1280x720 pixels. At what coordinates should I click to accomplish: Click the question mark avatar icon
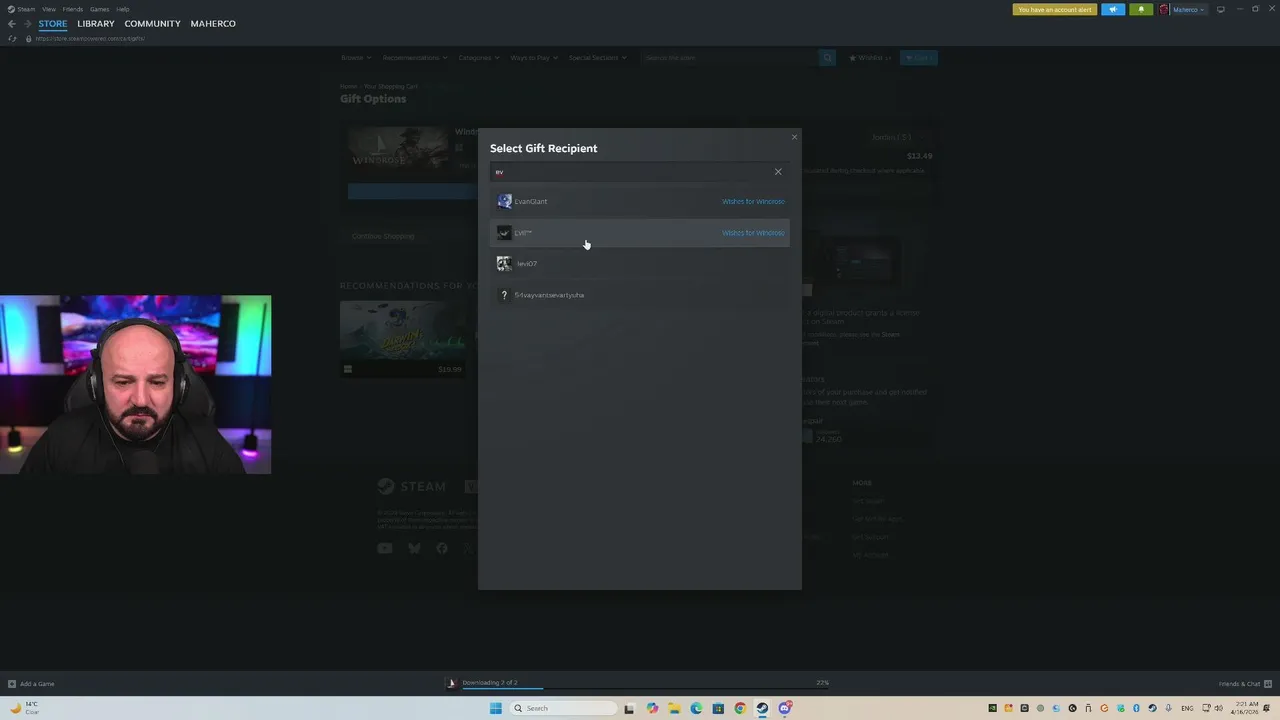click(504, 295)
